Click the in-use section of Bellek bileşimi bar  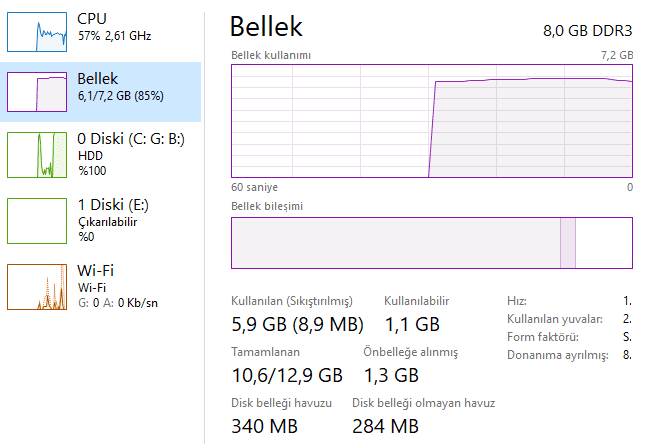point(395,243)
